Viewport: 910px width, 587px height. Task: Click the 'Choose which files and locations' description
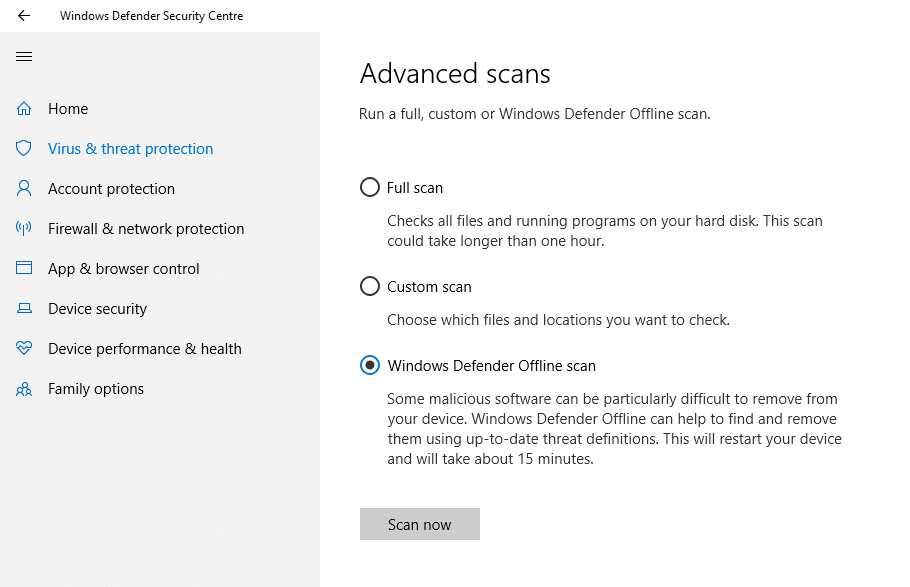click(558, 320)
